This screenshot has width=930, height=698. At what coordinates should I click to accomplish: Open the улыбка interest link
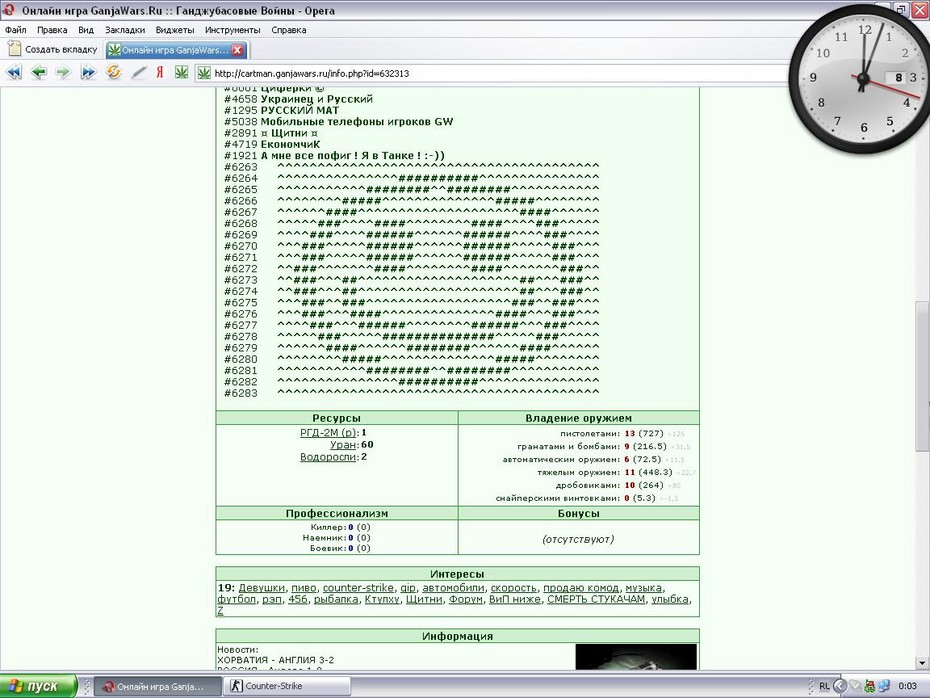pos(670,599)
